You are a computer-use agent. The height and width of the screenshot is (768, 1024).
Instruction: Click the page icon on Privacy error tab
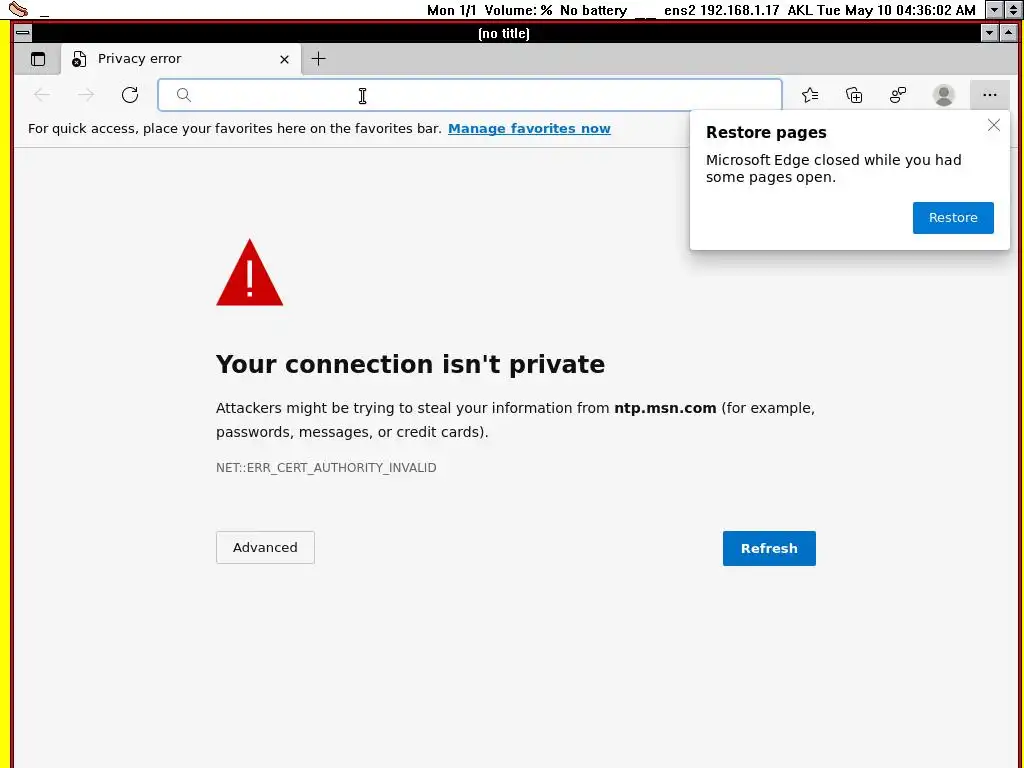tap(78, 59)
